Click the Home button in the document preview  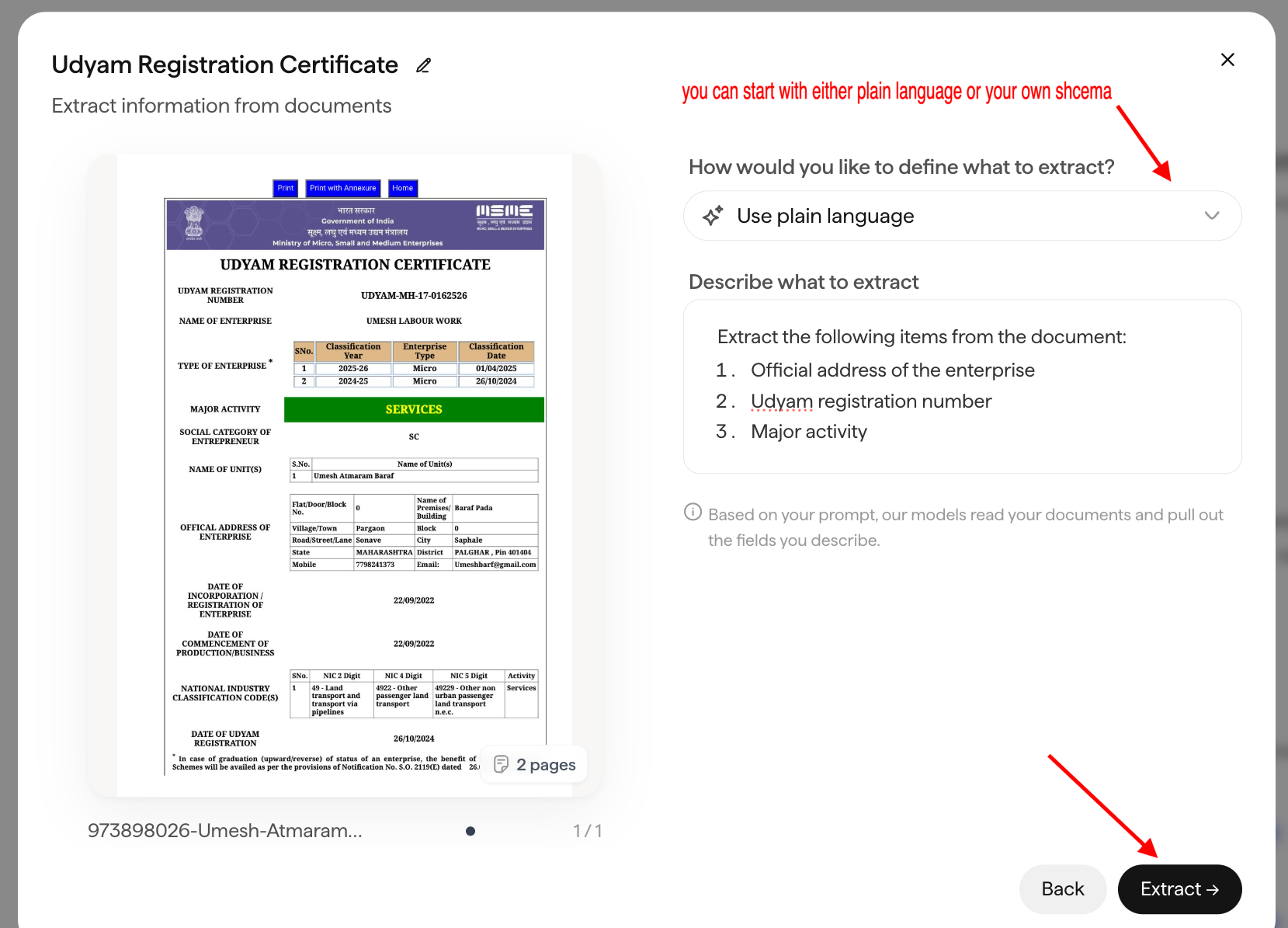point(403,188)
